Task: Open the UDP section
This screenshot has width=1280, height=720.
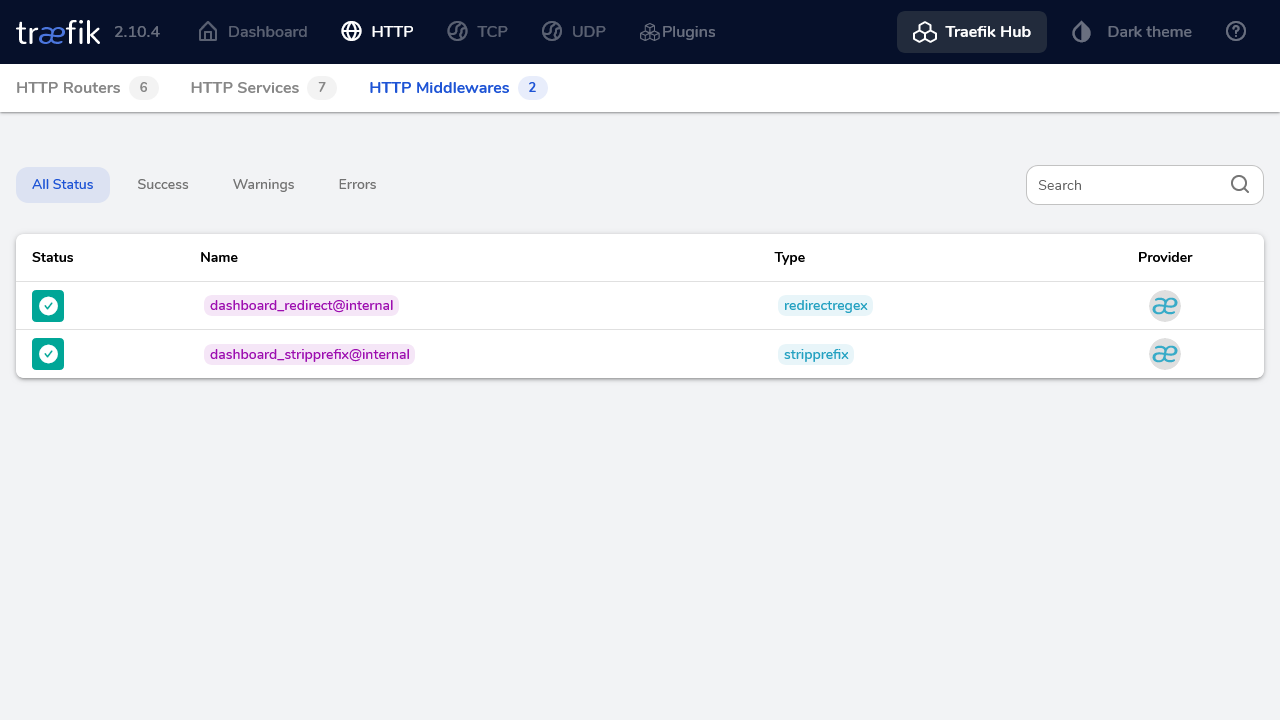Action: tap(573, 32)
